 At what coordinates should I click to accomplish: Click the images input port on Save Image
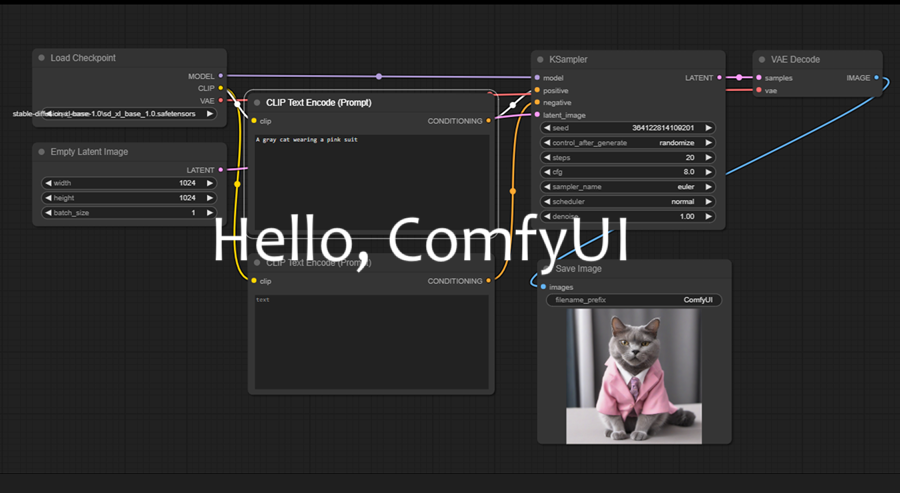543,287
